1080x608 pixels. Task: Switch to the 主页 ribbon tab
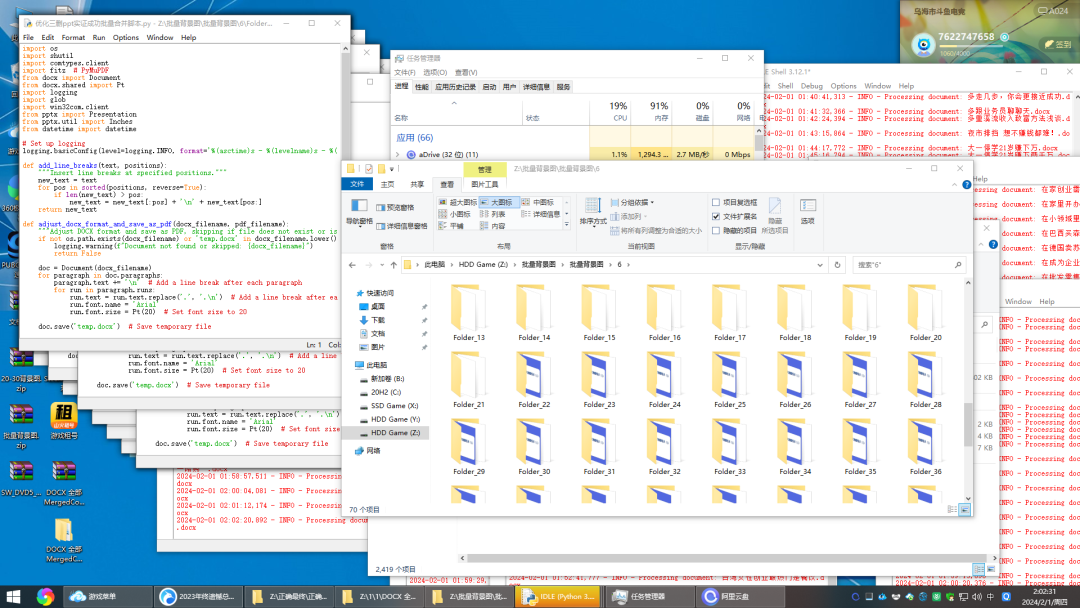point(388,185)
